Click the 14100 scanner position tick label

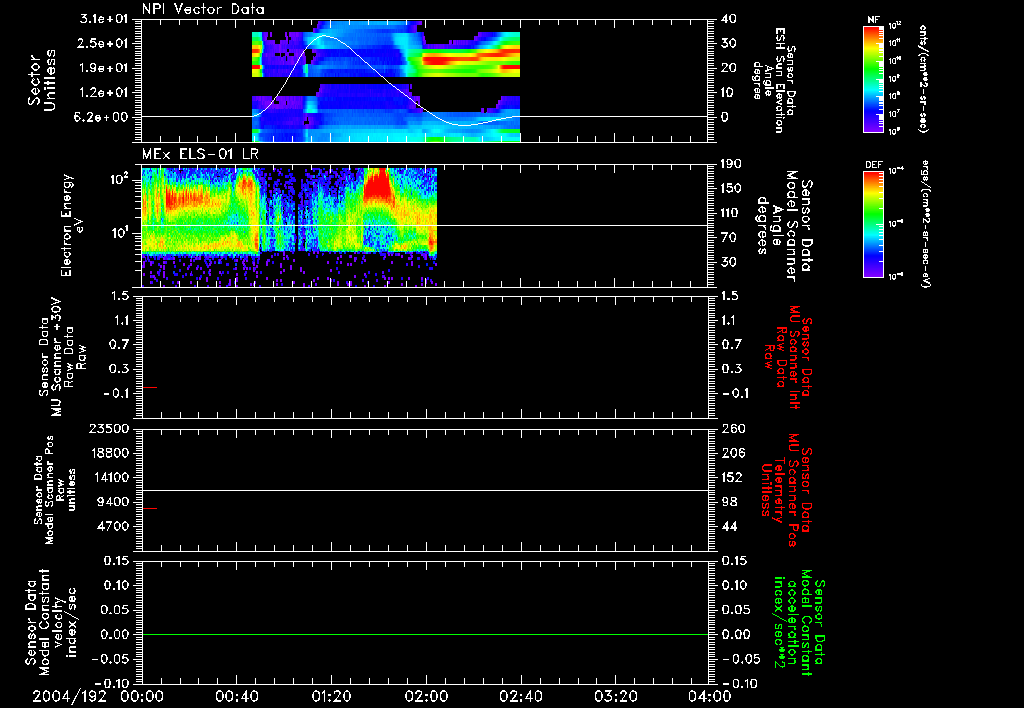111,477
